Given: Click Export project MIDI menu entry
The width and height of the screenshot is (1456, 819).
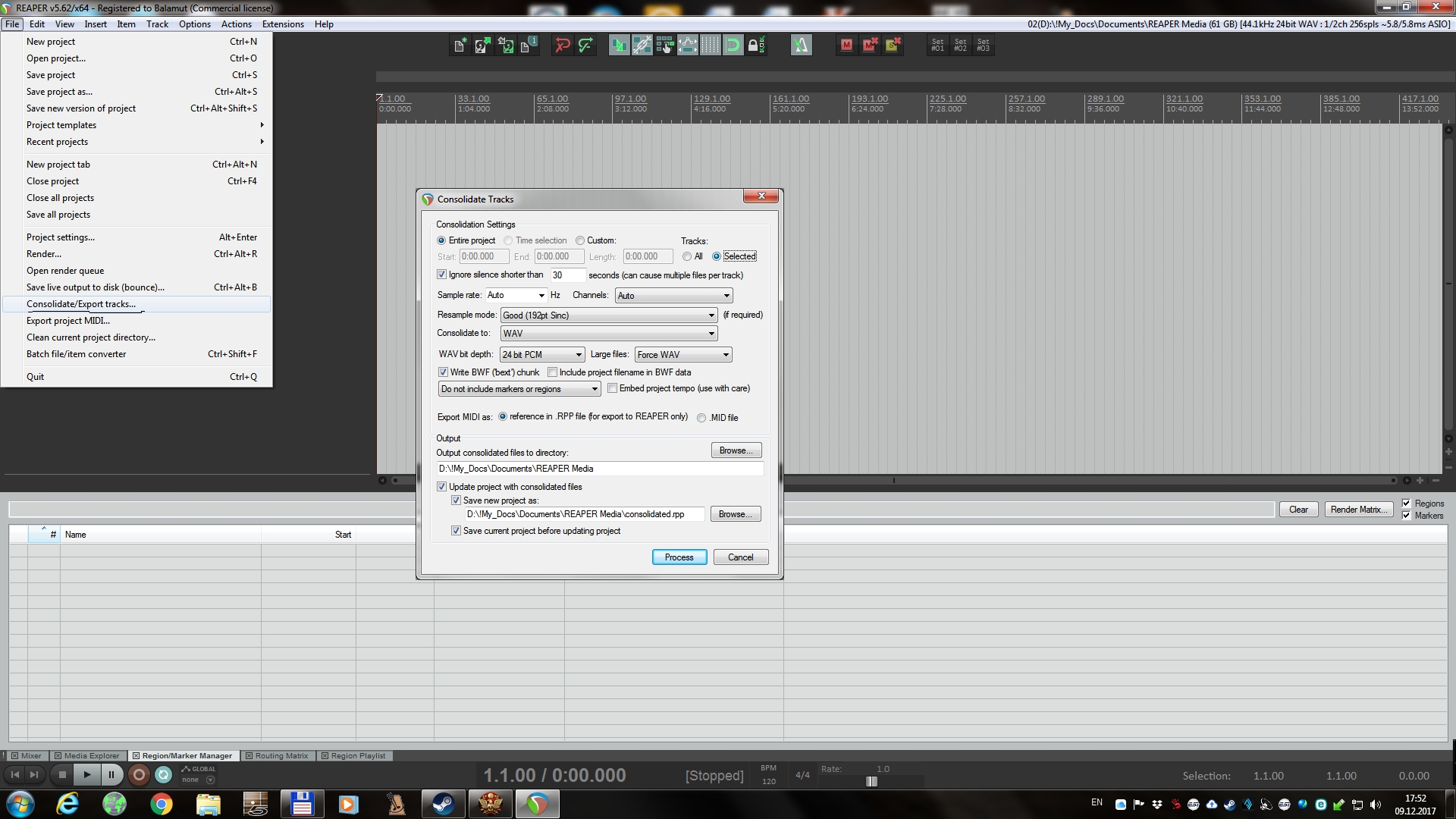Looking at the screenshot, I should click(68, 321).
